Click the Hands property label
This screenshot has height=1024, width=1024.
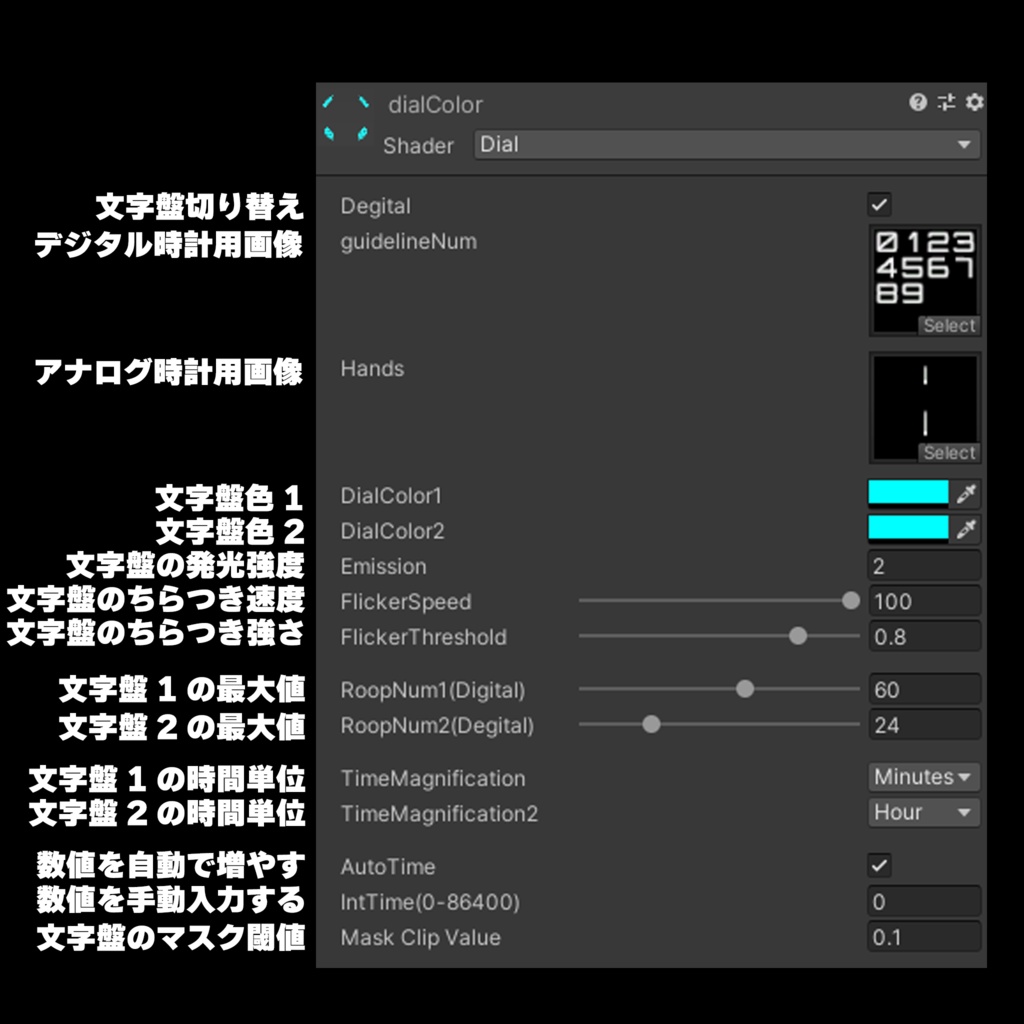click(x=372, y=368)
